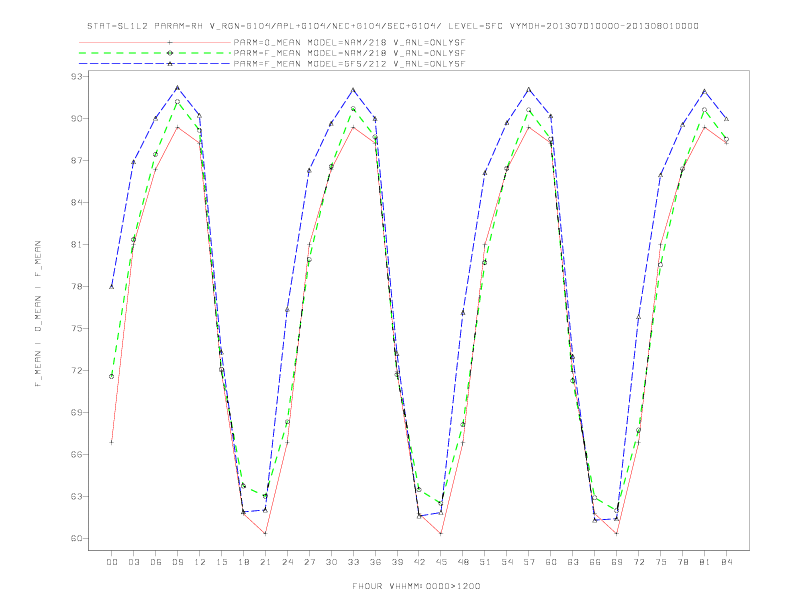Click the circle marker in the green legend line
792x612 pixels.
point(170,53)
